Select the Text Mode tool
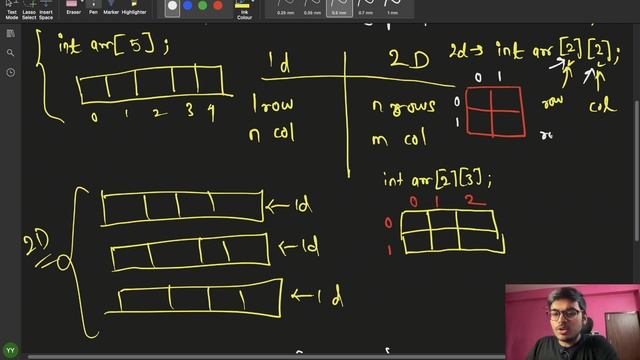The width and height of the screenshot is (640, 360). point(11,10)
